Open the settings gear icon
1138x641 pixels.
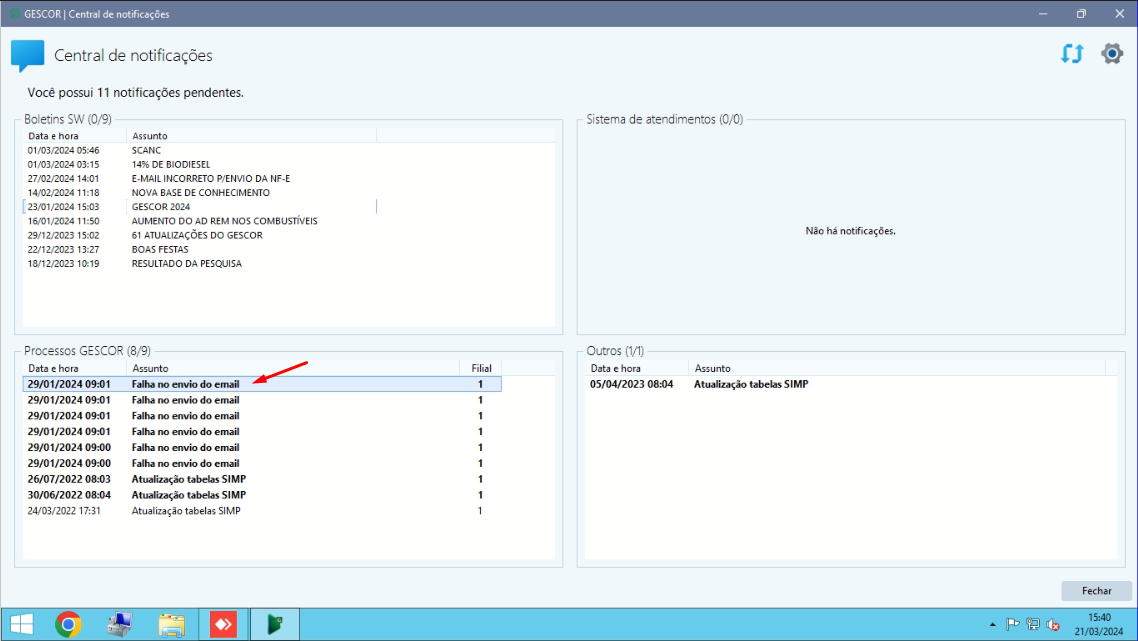tap(1112, 54)
